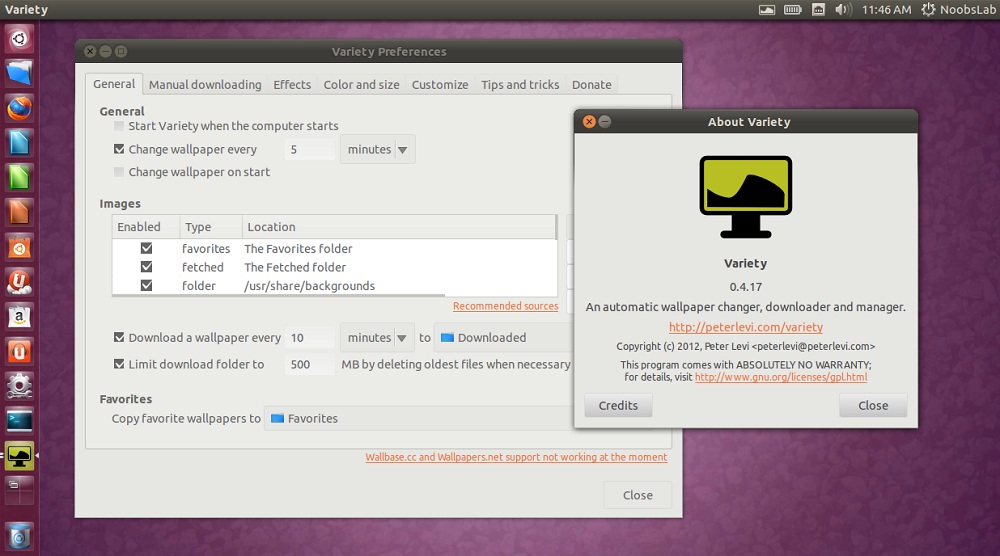
Task: Uncheck 'Change wallpaper every' checkbox
Action: [x=119, y=150]
